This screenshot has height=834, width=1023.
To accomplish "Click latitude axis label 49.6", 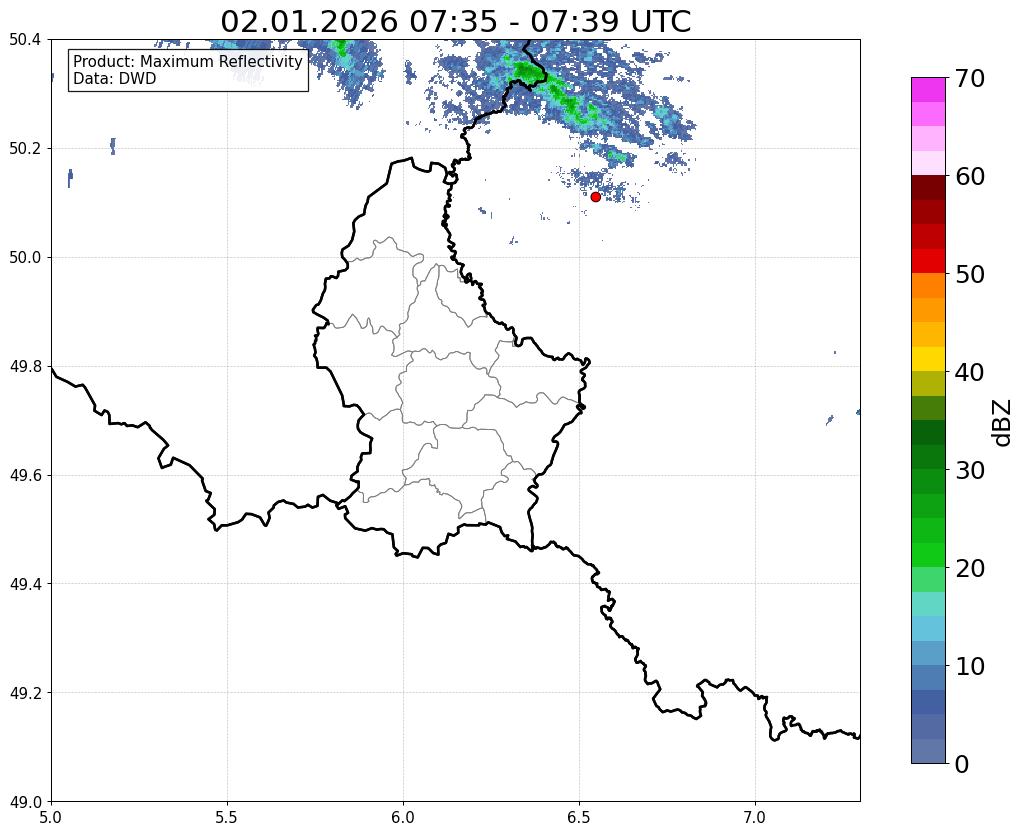I will point(25,476).
